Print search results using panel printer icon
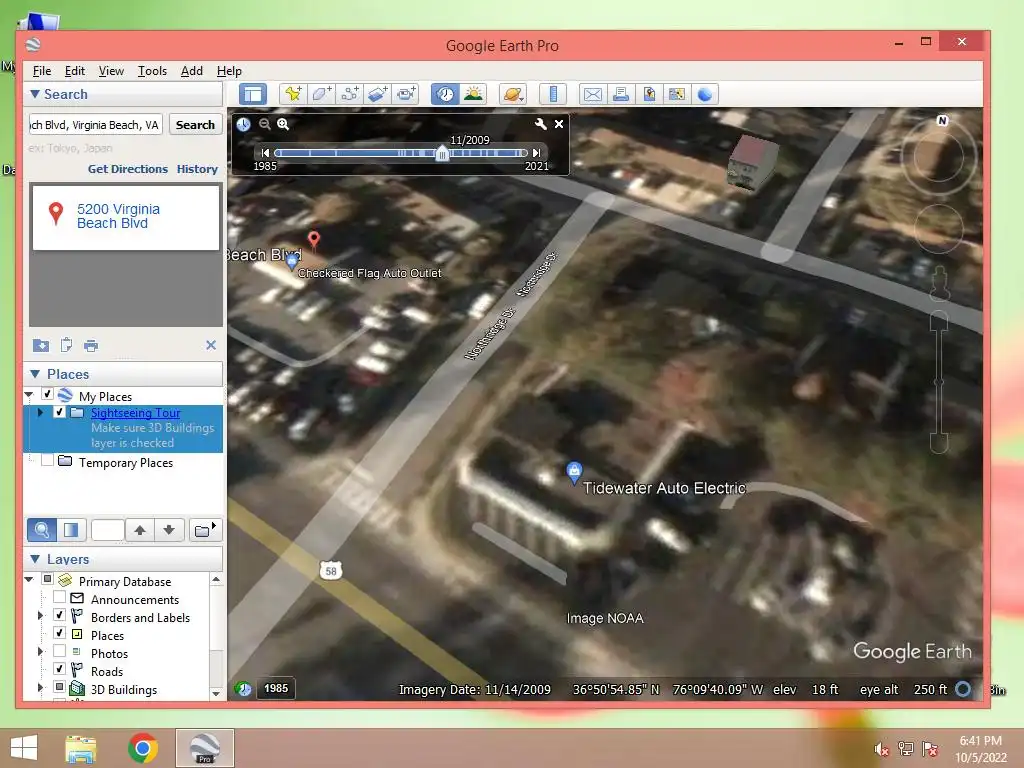Screen dimensions: 1024x768 pyautogui.click(x=91, y=345)
